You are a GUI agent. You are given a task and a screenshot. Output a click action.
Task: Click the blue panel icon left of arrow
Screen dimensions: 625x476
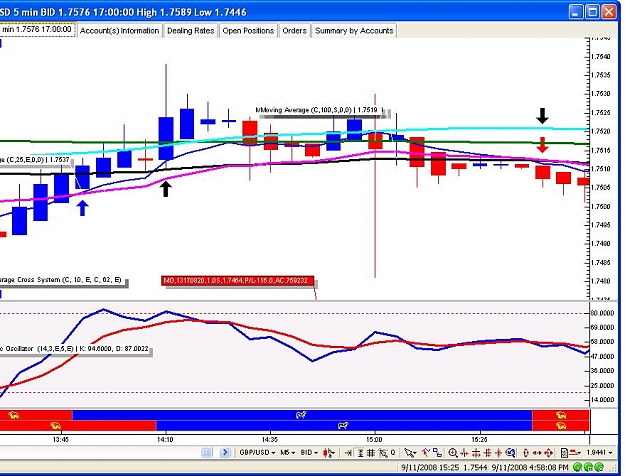pos(206,452)
